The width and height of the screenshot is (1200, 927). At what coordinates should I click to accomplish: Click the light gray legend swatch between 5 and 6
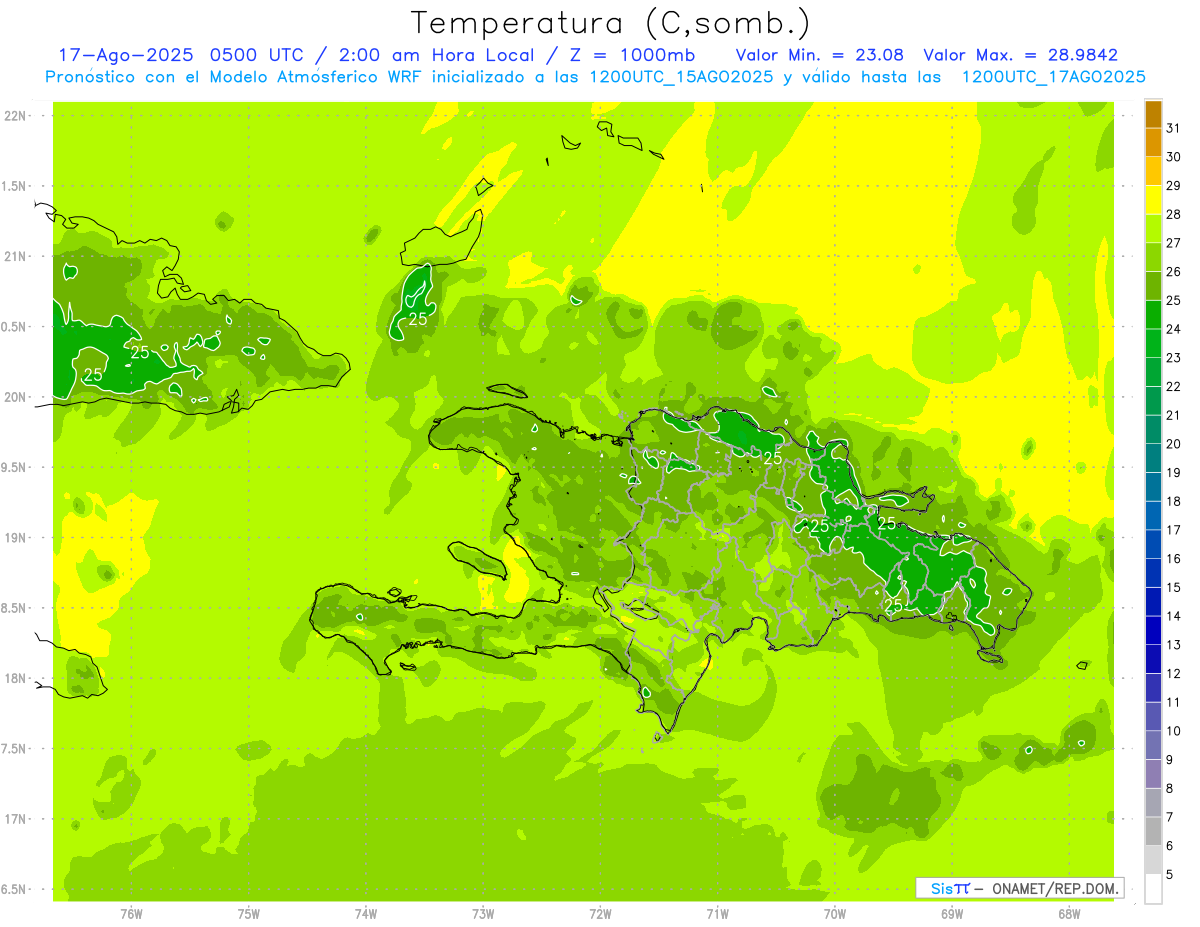click(1153, 859)
